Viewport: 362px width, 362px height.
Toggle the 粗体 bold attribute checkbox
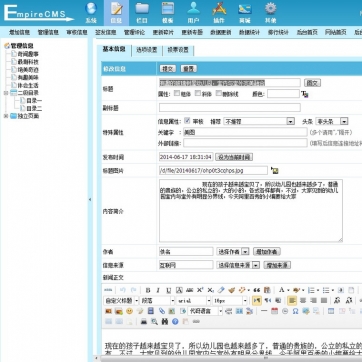(x=177, y=94)
